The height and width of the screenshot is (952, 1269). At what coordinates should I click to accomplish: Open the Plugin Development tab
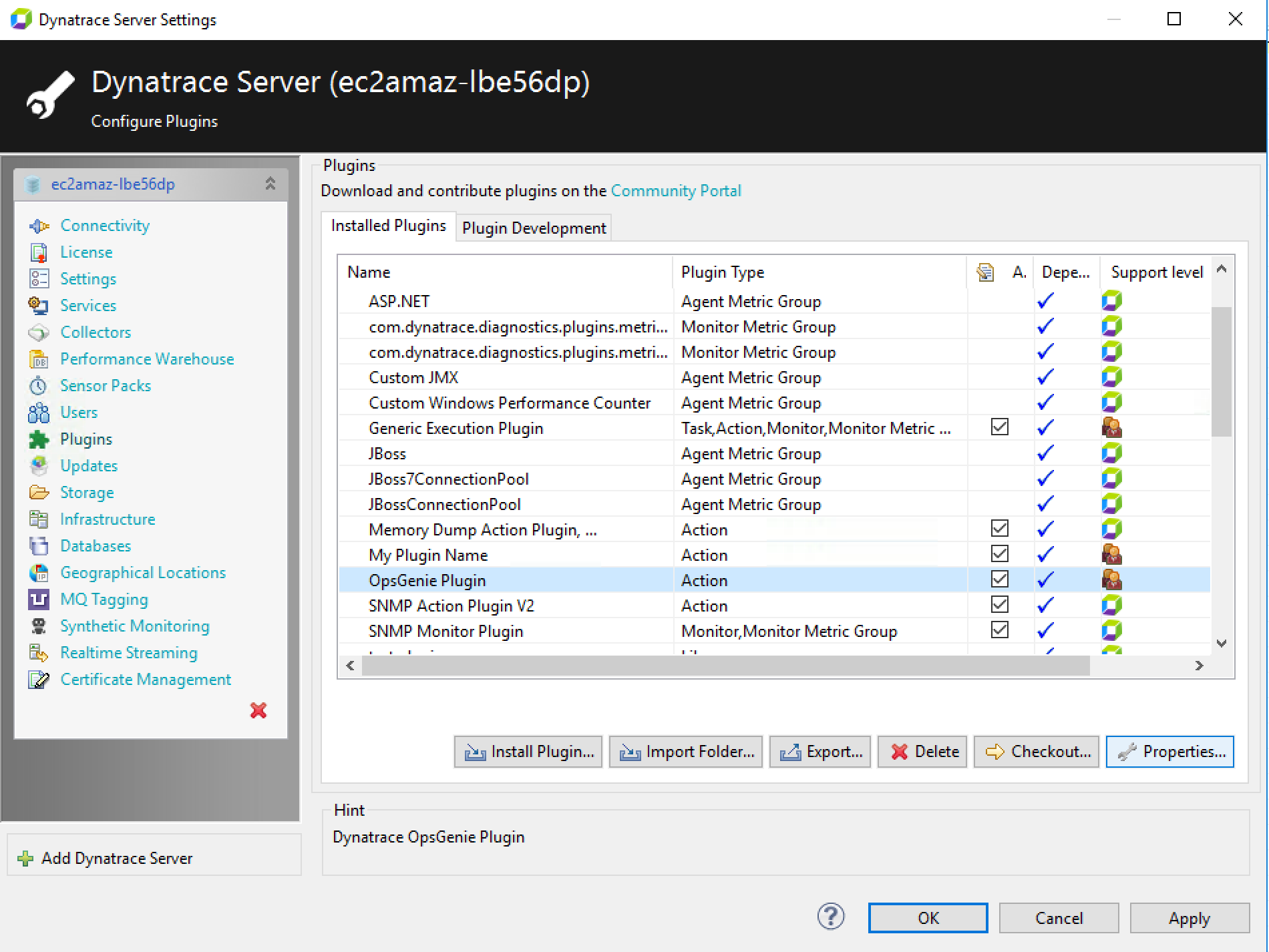[534, 228]
